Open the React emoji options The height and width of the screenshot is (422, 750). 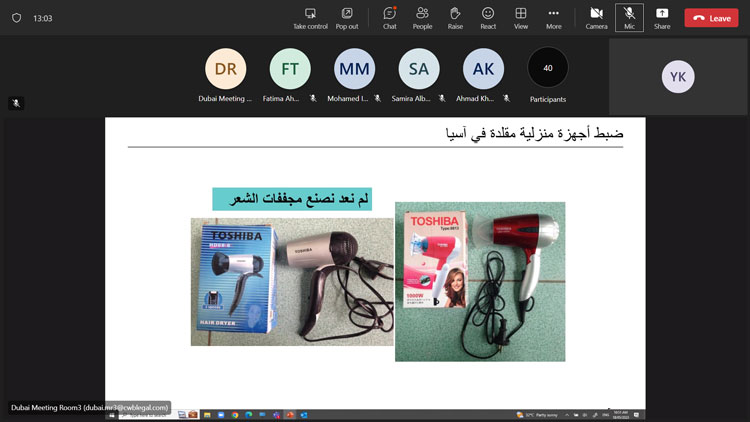(488, 17)
